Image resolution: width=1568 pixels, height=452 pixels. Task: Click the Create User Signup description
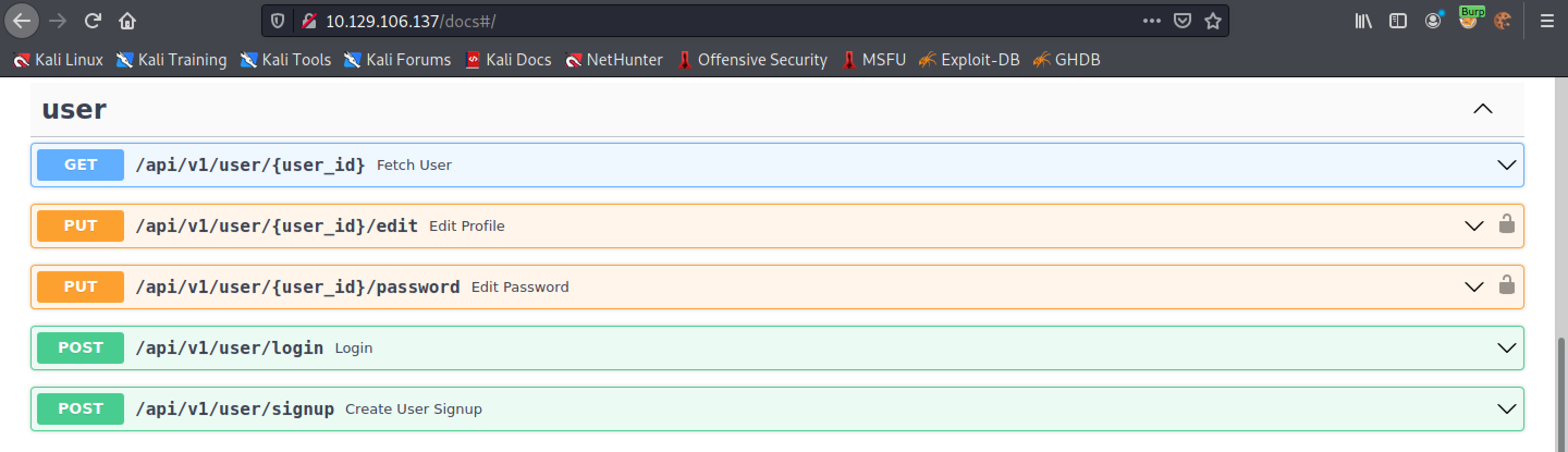pyautogui.click(x=413, y=409)
